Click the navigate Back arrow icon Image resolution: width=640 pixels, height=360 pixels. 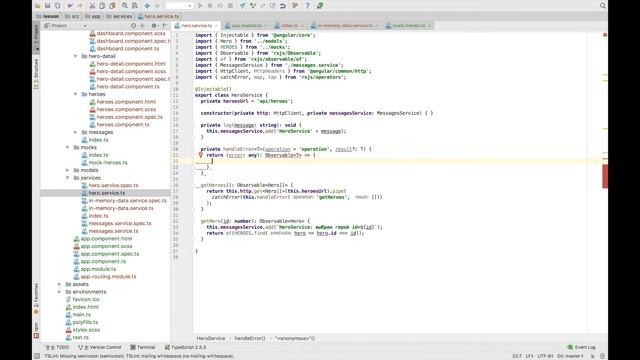click(147, 6)
